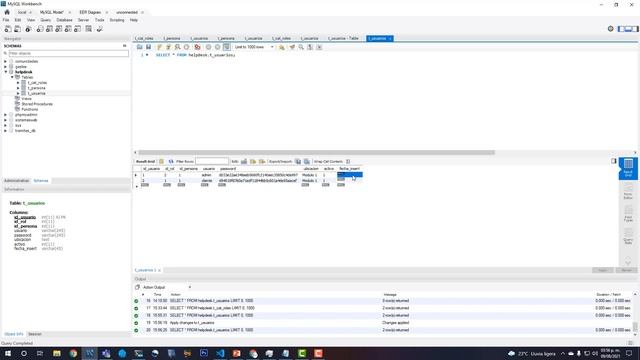Toggle the autocommit mode button
This screenshot has height=360, width=640.
227,47
